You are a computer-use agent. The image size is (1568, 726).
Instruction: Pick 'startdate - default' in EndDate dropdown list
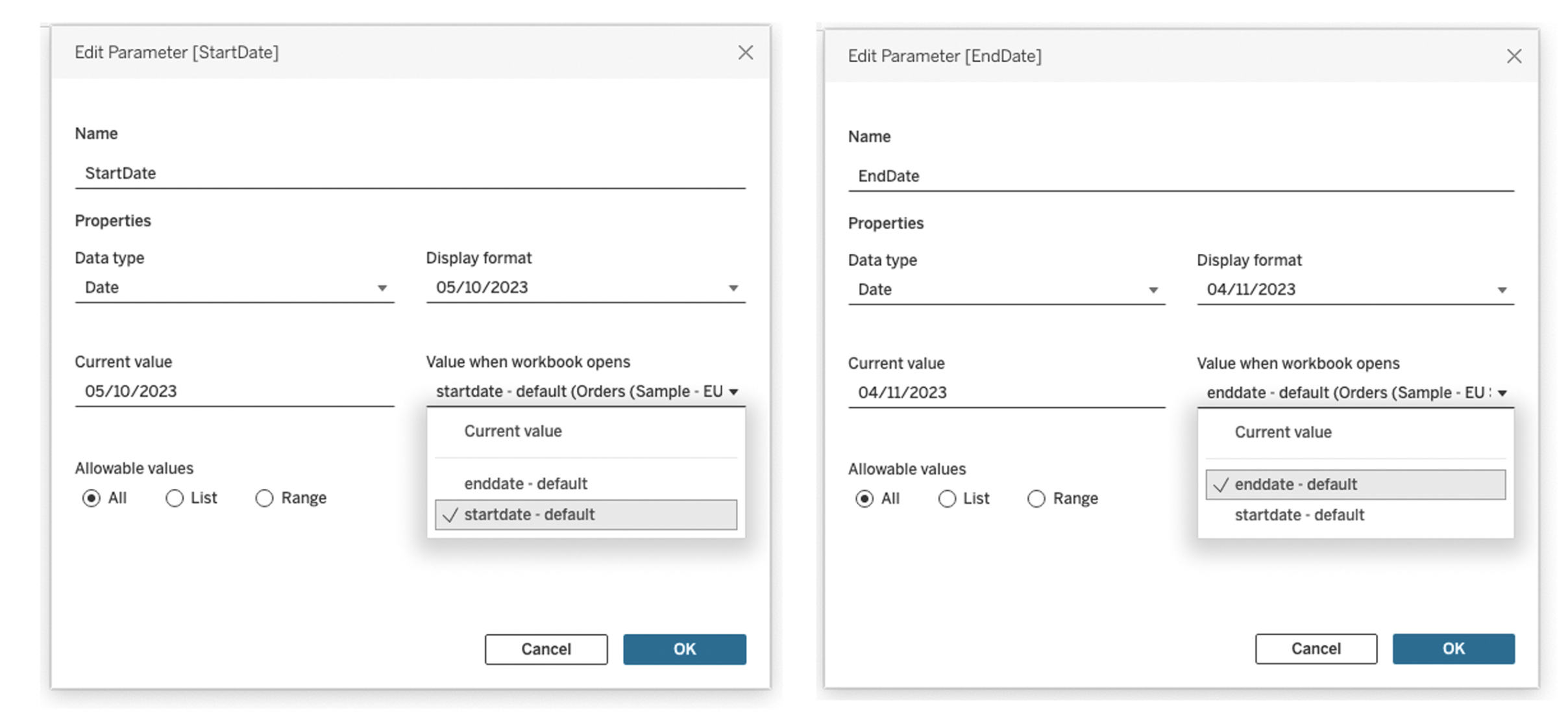1299,515
